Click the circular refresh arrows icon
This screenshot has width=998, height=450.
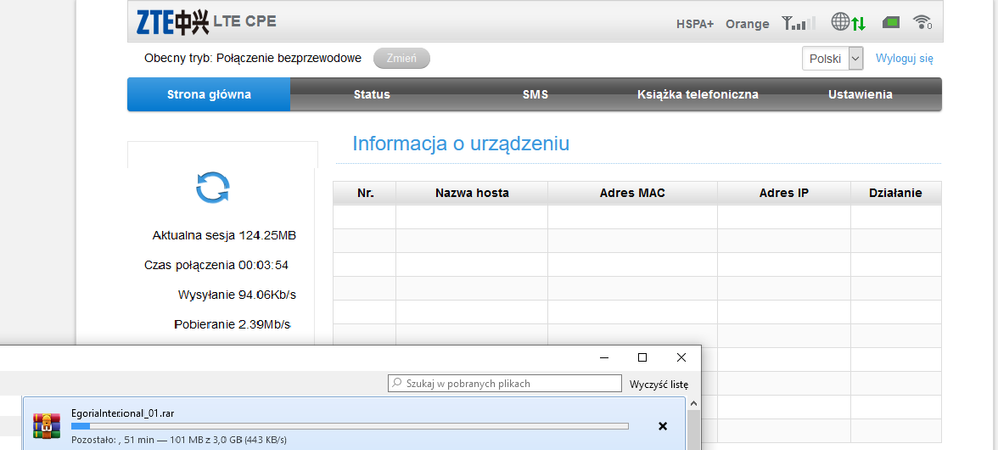[212, 186]
